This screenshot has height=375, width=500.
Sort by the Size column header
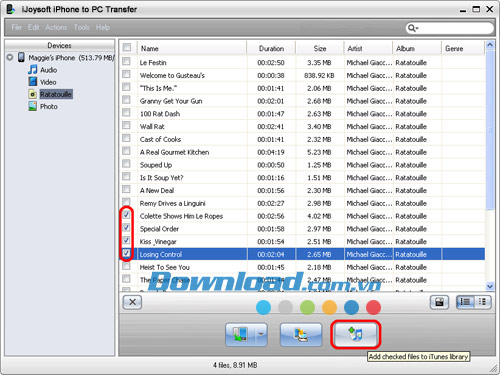point(320,48)
